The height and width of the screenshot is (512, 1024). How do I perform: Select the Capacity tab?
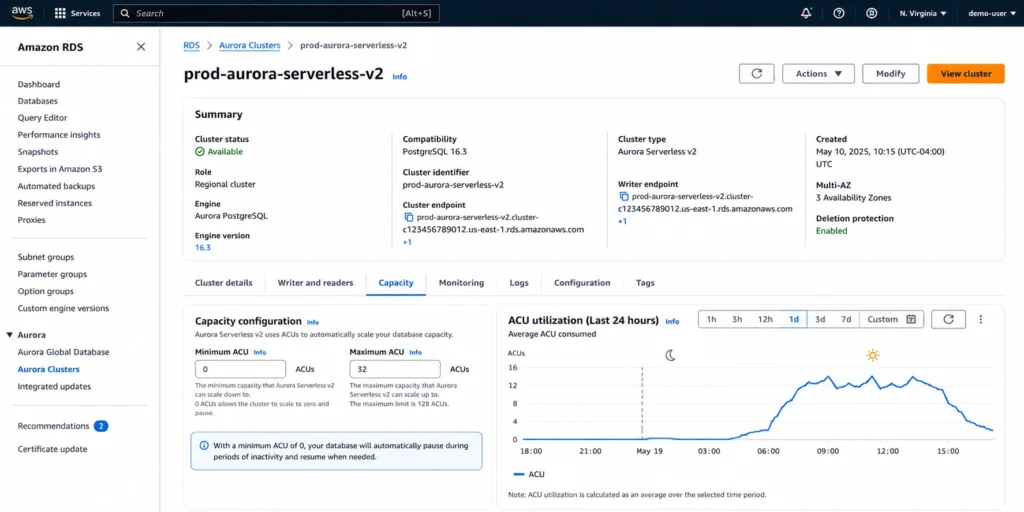point(396,283)
